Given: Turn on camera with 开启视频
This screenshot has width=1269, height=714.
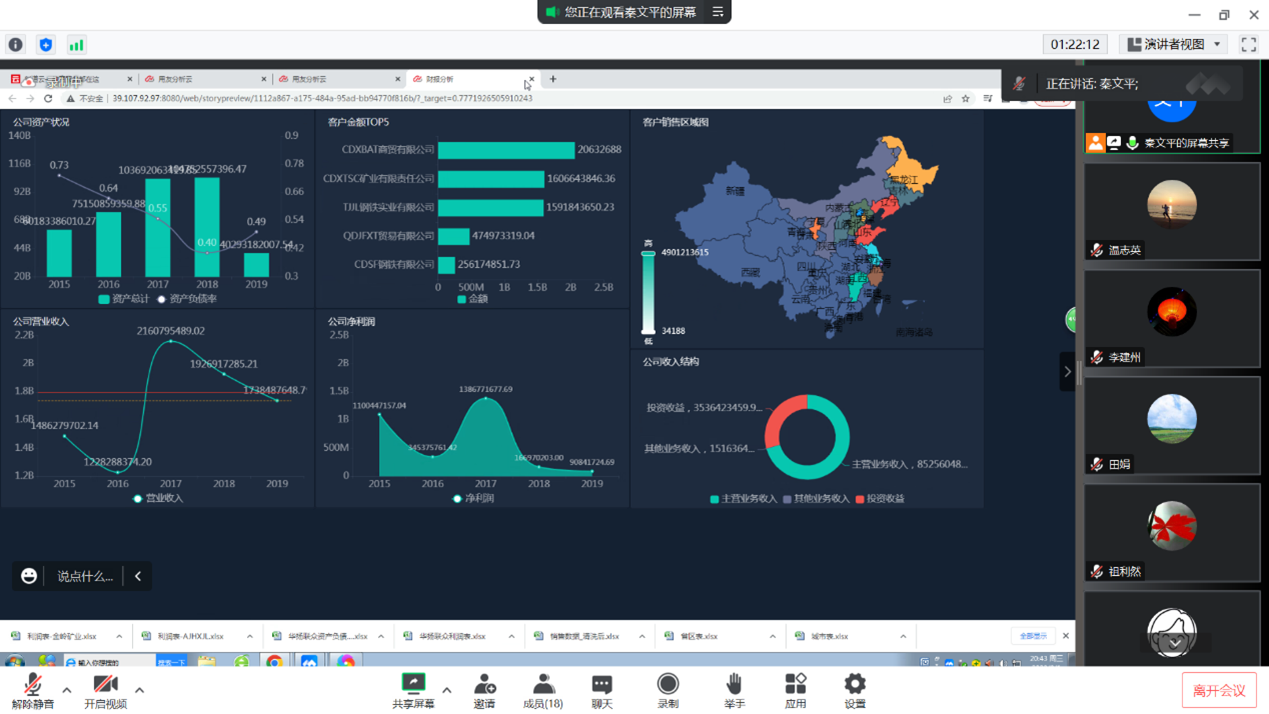Looking at the screenshot, I should click(x=105, y=691).
